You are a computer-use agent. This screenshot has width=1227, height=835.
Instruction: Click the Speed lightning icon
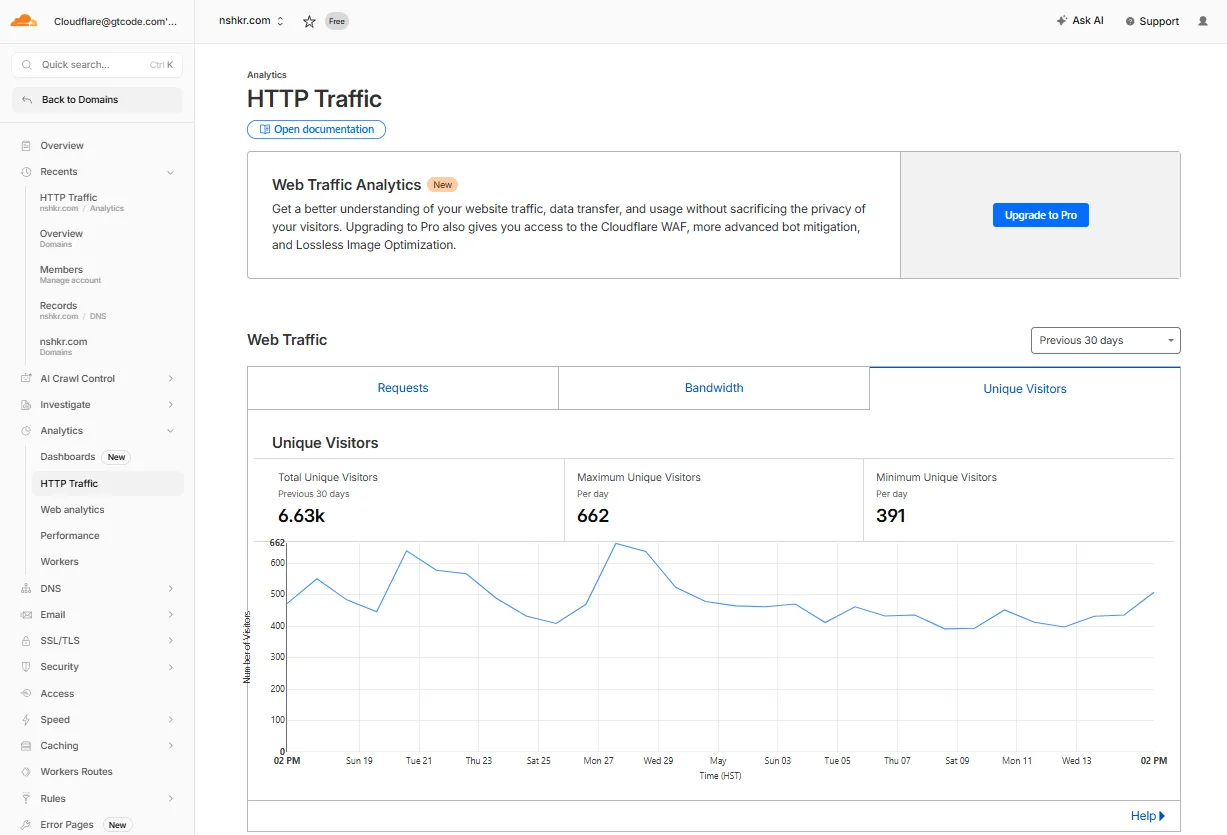coord(26,720)
